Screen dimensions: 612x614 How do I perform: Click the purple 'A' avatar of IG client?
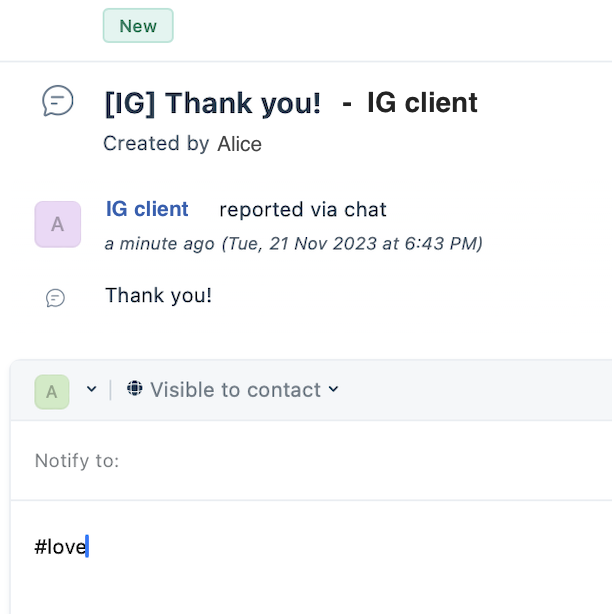click(x=58, y=224)
